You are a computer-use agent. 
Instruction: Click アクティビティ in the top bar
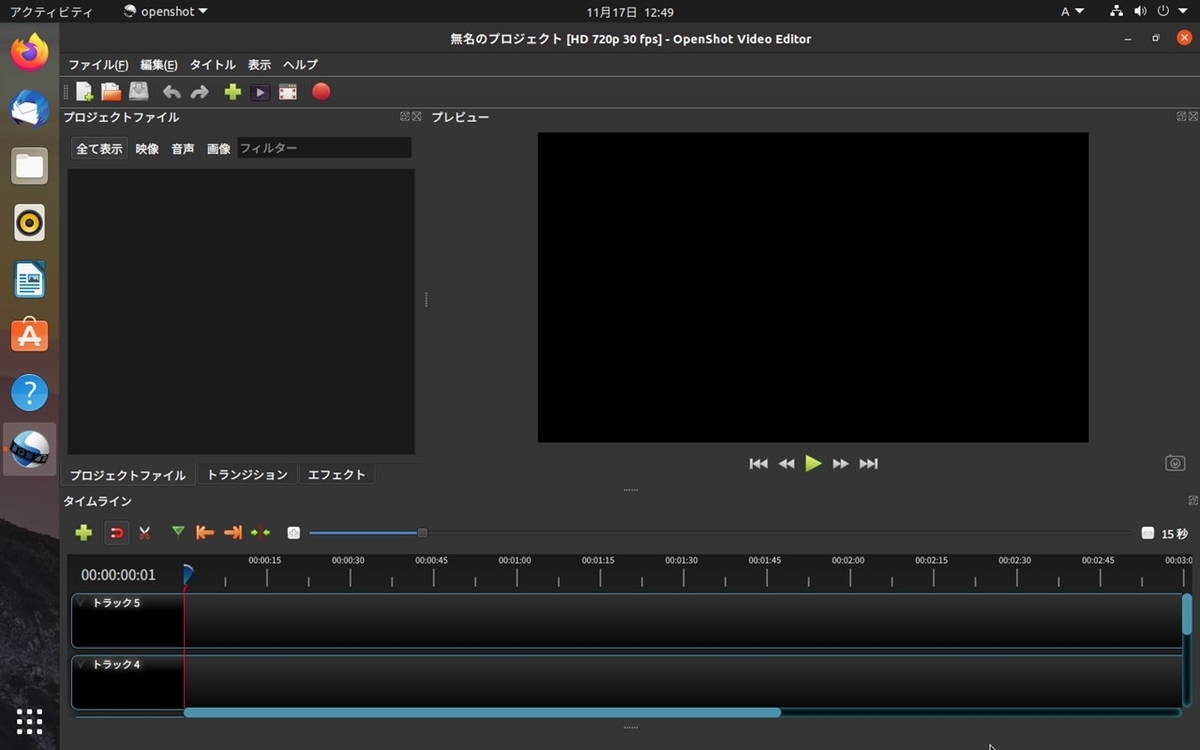pyautogui.click(x=50, y=12)
